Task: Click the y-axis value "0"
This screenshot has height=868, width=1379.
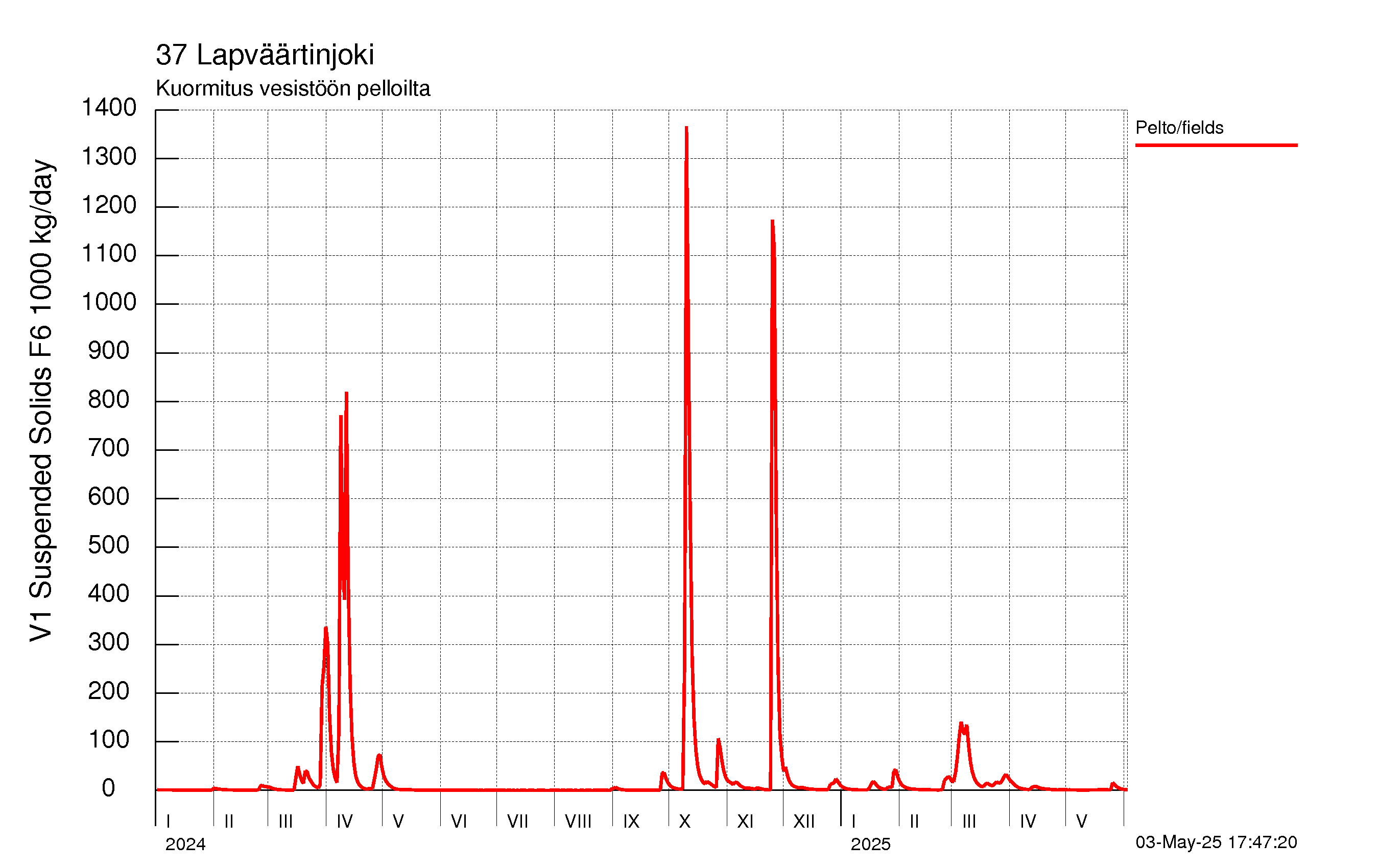Action: pos(109,788)
